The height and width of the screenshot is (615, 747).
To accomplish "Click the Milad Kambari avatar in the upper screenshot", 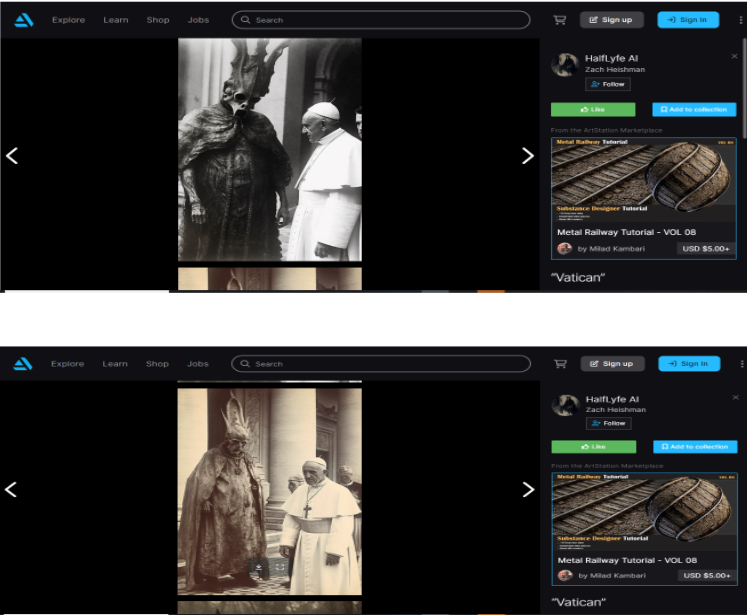I will click(x=565, y=248).
